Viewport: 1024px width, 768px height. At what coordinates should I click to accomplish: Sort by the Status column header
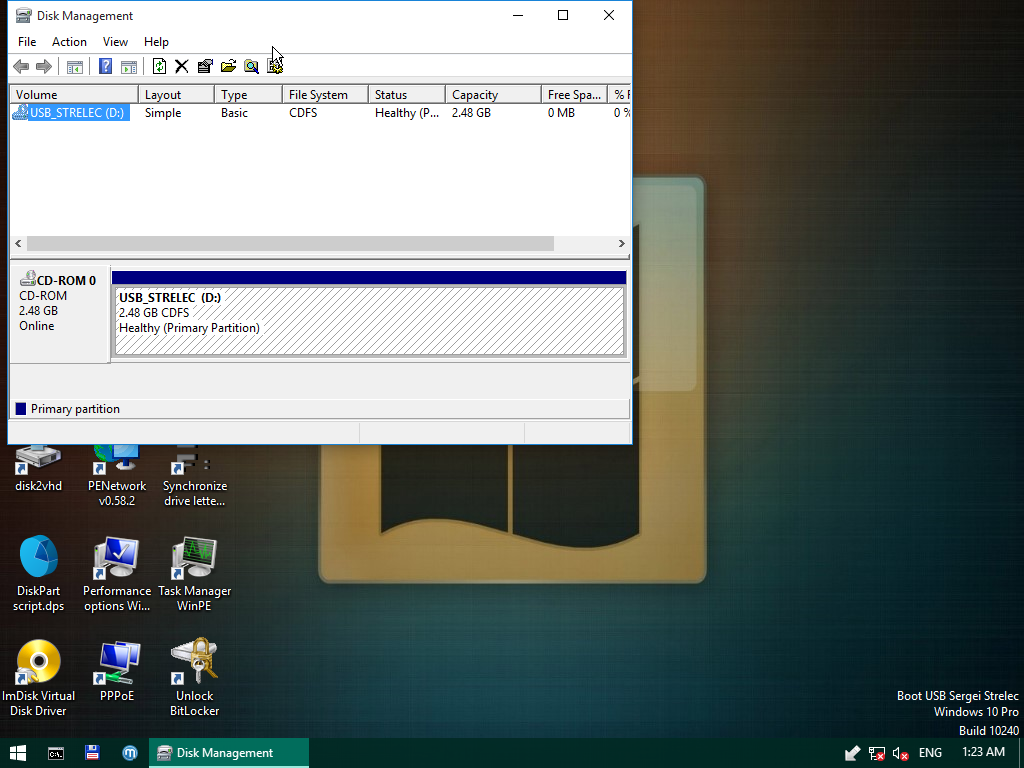[x=407, y=95]
